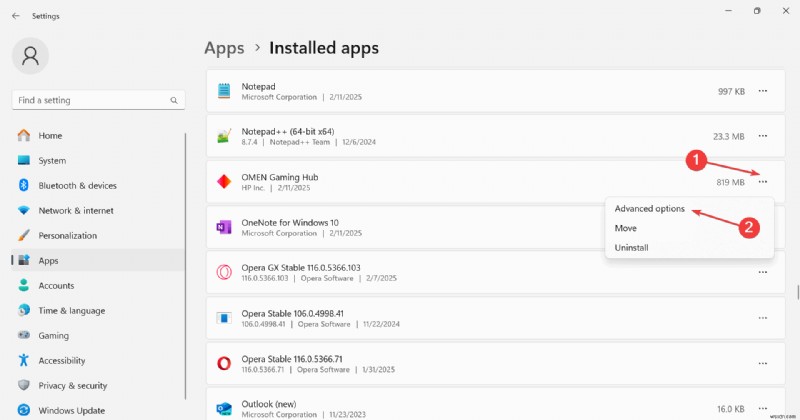Click the System monitor icon
The height and width of the screenshot is (420, 800).
tap(24, 160)
